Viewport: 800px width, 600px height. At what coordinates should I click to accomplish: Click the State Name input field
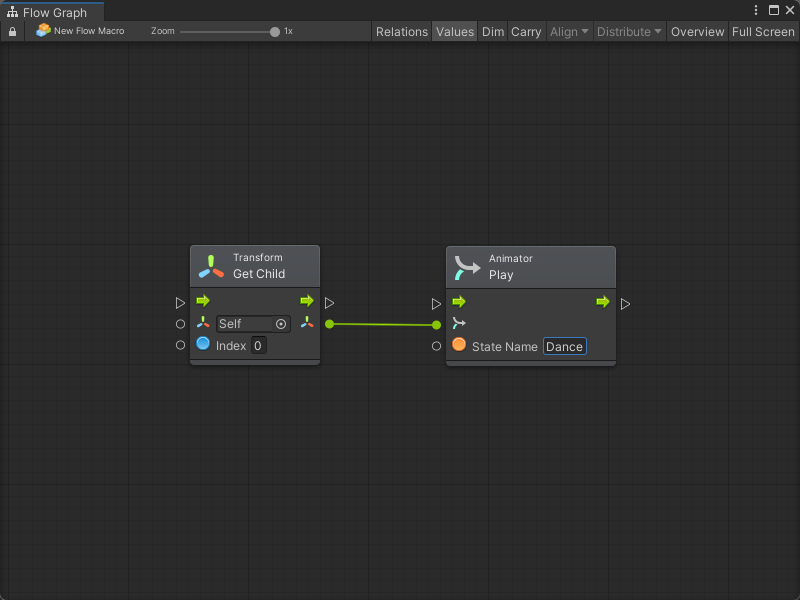(565, 346)
